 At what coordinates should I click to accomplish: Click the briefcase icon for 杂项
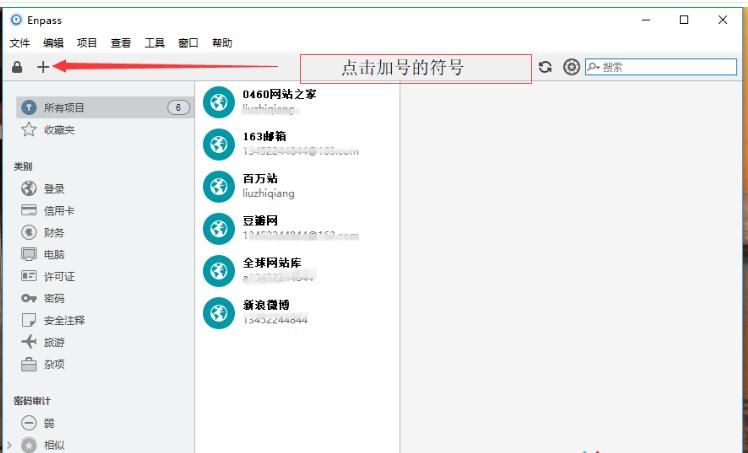point(29,364)
